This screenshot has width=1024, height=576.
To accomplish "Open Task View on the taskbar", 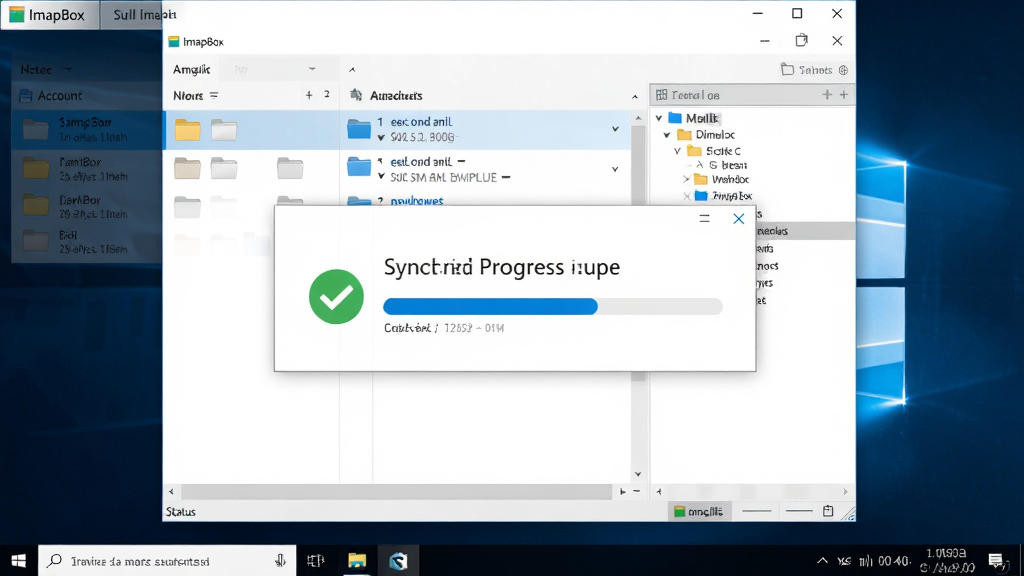I will click(x=315, y=560).
